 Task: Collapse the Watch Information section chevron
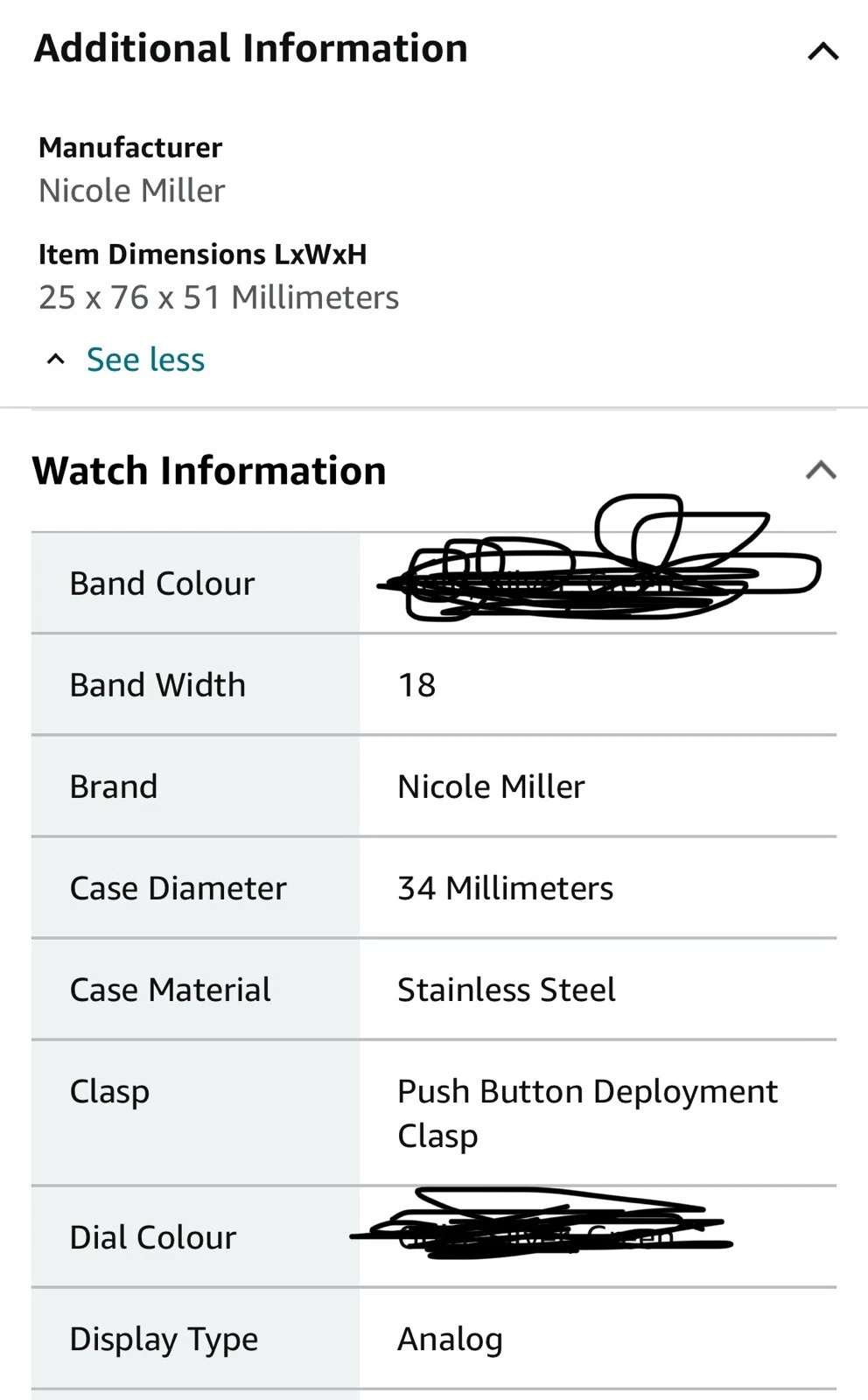[821, 471]
